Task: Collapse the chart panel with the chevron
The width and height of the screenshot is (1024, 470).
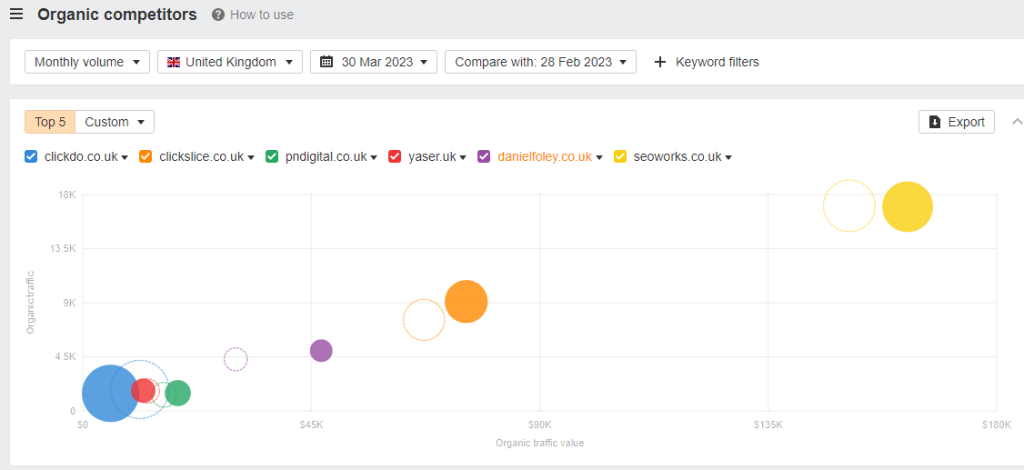Action: coord(1017,122)
